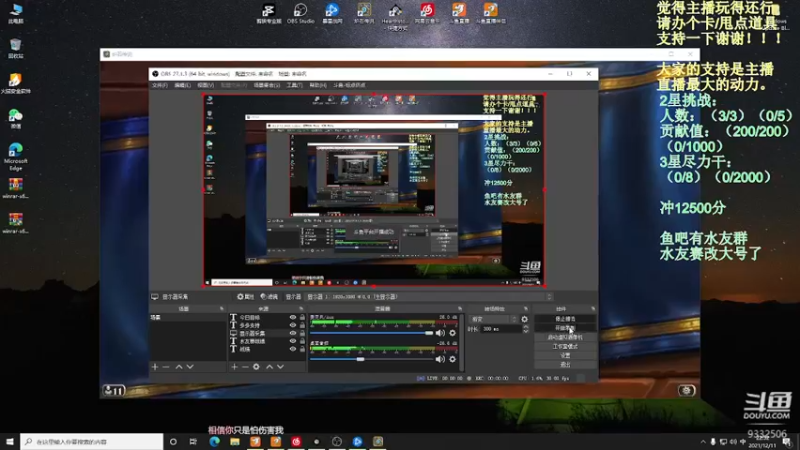Toggle visibility of 显示器采集 source
The image size is (800, 450).
click(293, 333)
